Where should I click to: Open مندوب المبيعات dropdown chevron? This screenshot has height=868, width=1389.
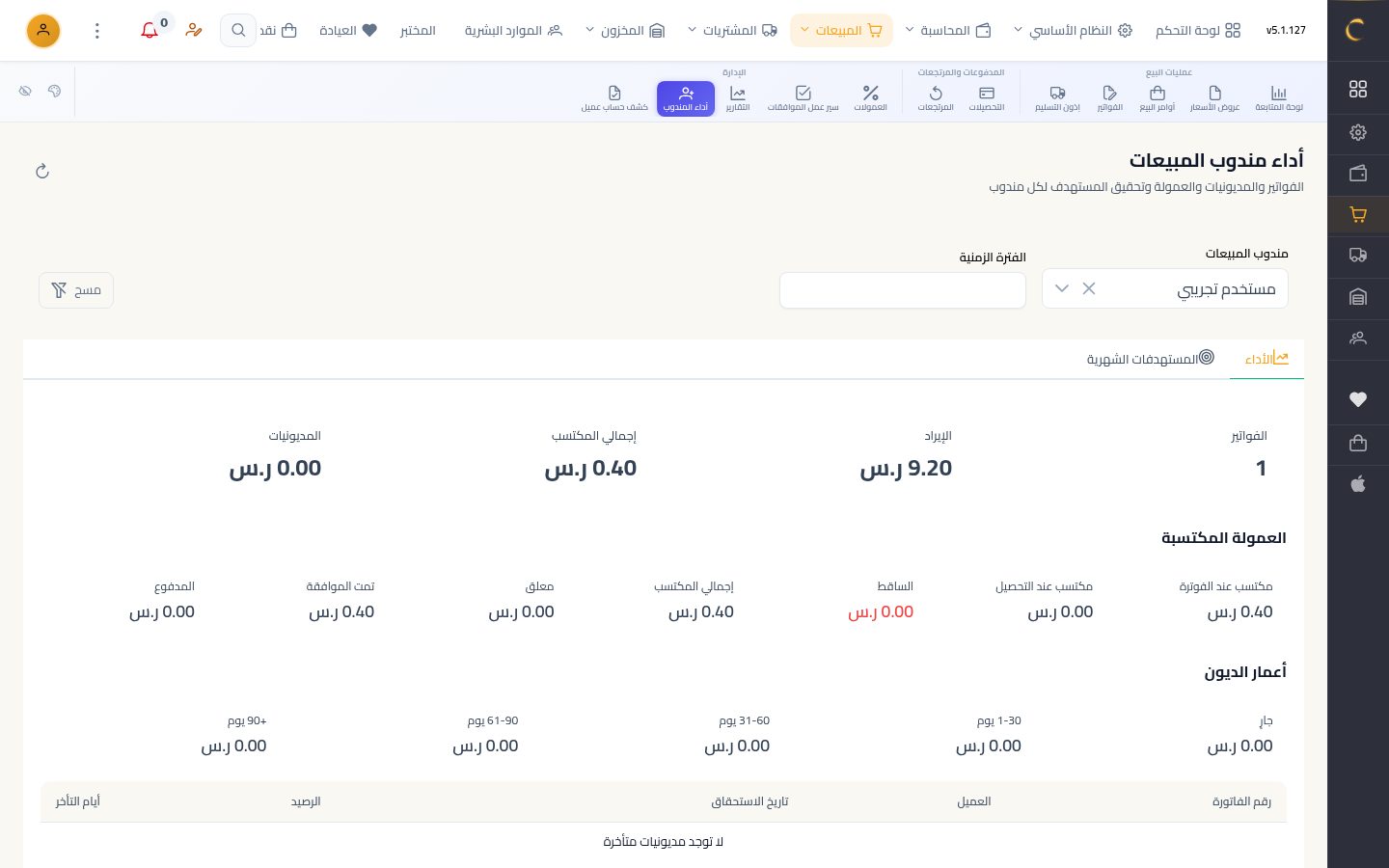tap(1062, 288)
